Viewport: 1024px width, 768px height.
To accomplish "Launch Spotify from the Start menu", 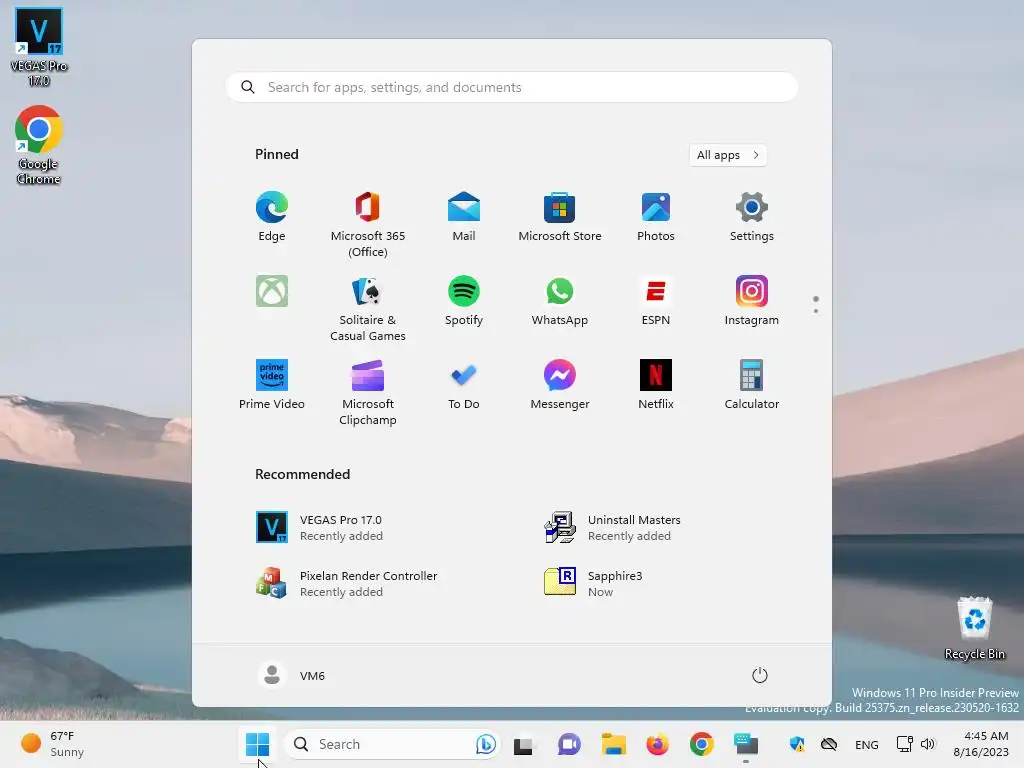I will [464, 301].
